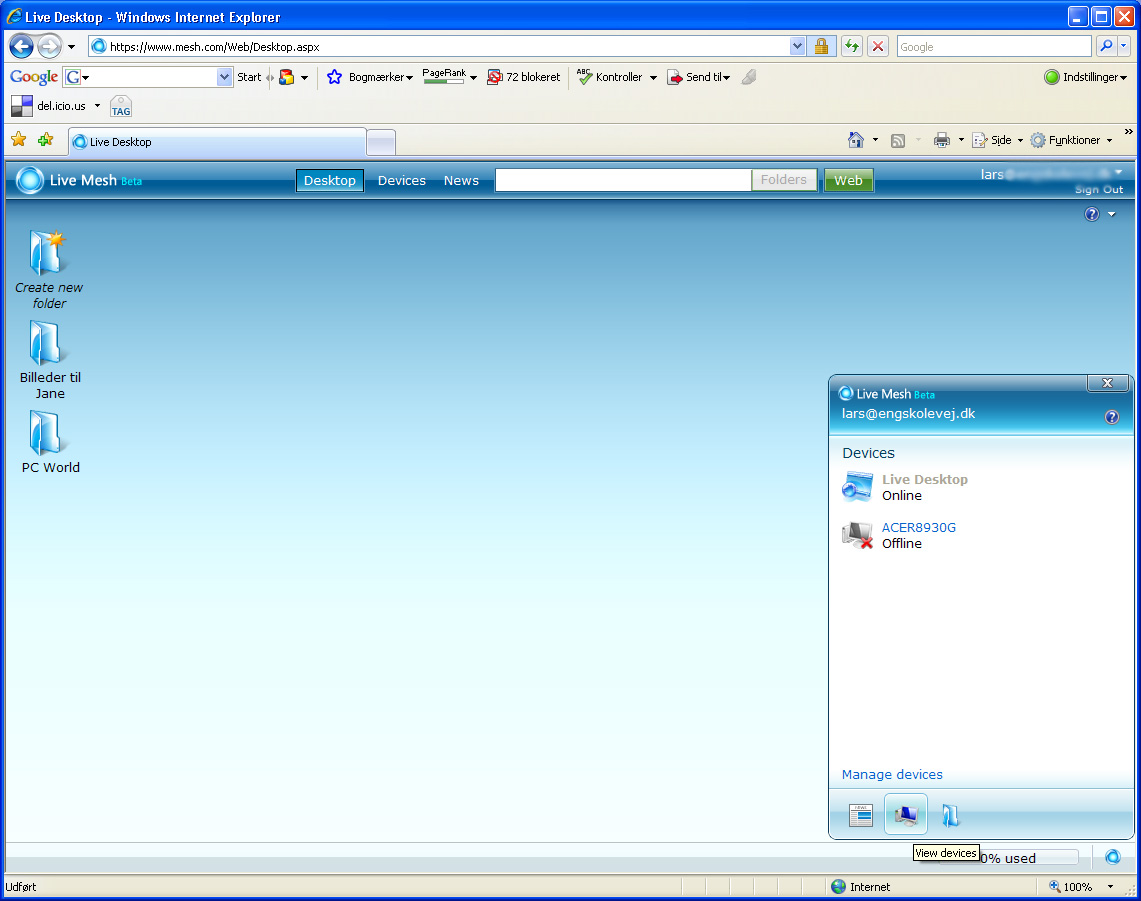
Task: Click the Live Mesh search input field
Action: tap(623, 180)
